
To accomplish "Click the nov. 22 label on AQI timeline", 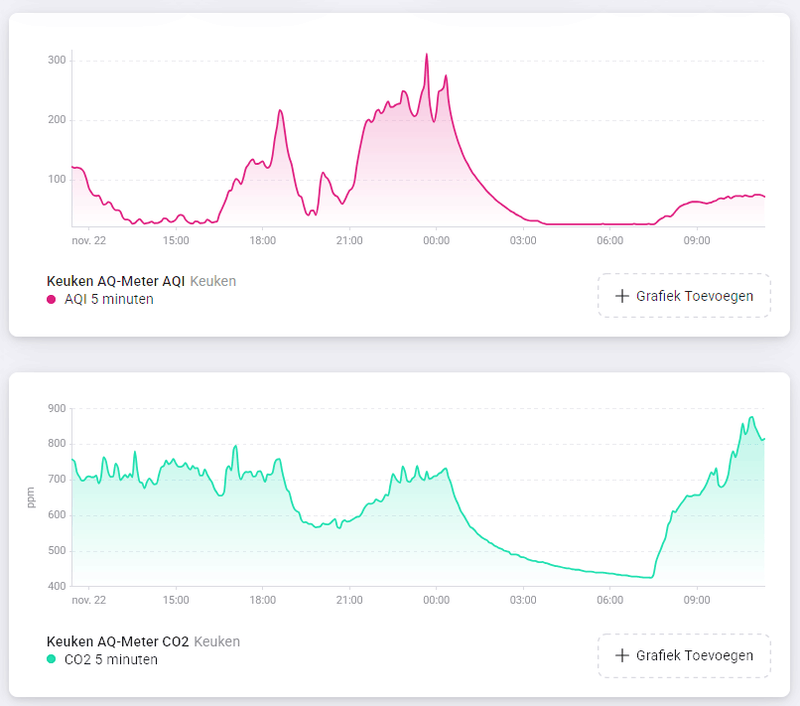I will click(90, 240).
